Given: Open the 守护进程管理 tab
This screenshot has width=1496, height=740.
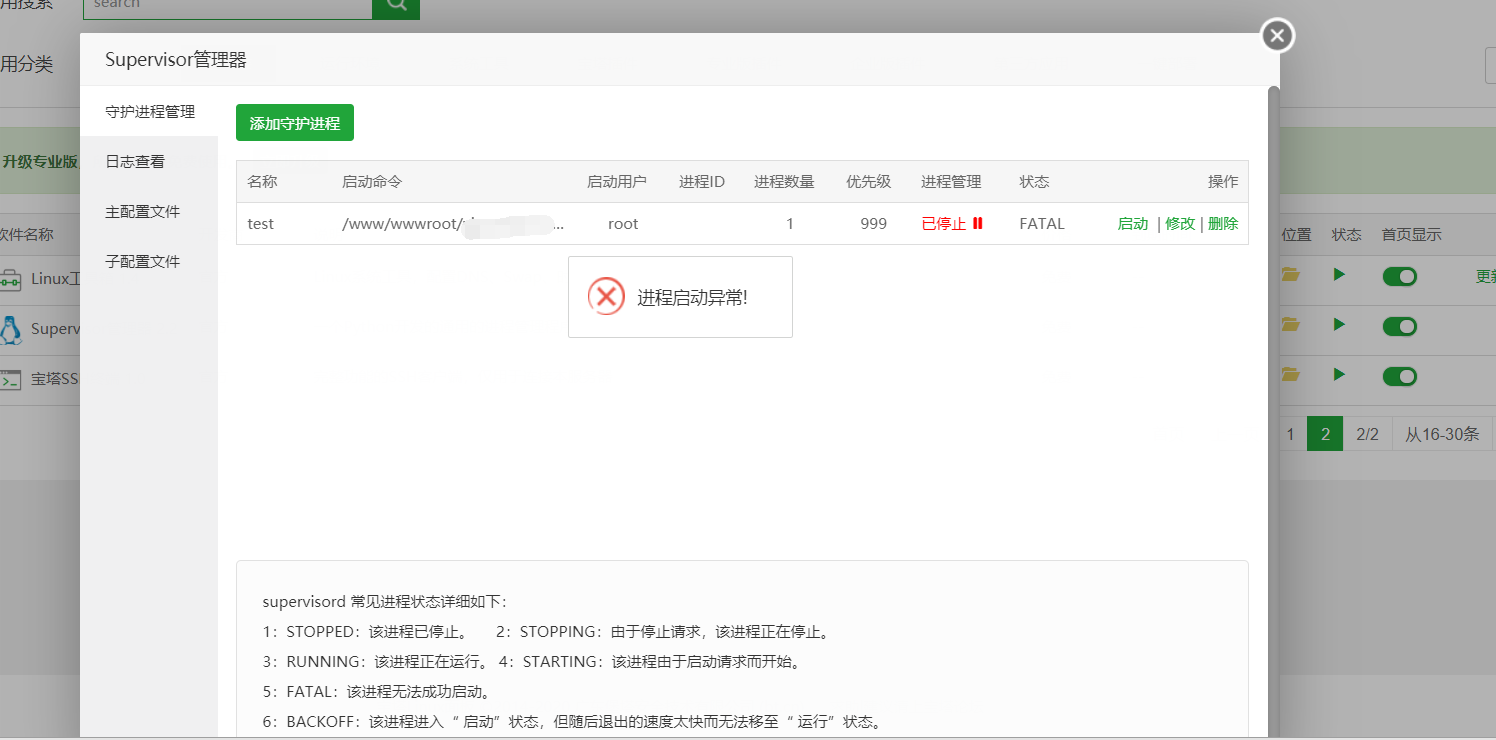Looking at the screenshot, I should (x=149, y=112).
